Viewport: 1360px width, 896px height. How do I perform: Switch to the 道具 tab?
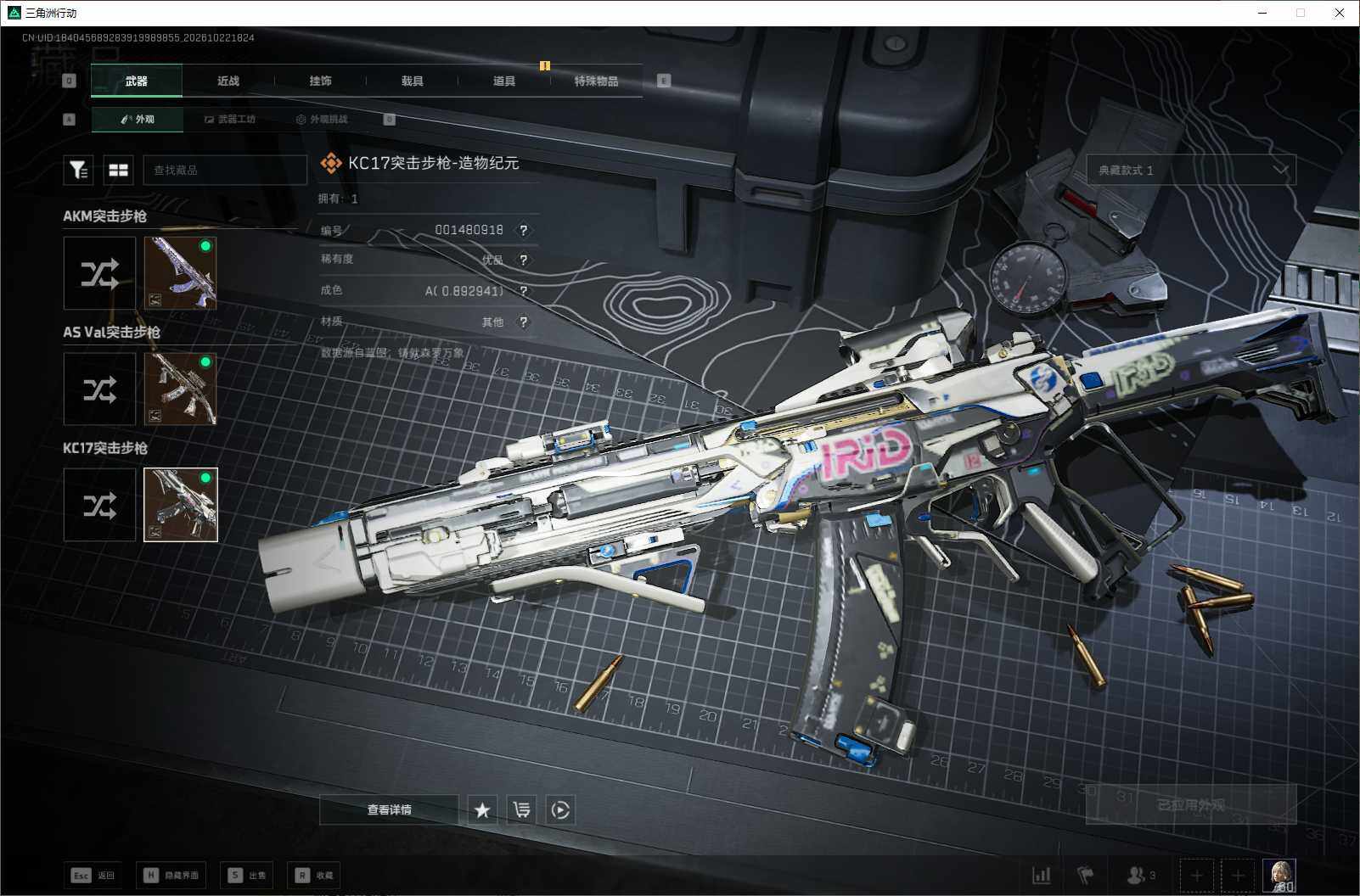tap(503, 81)
